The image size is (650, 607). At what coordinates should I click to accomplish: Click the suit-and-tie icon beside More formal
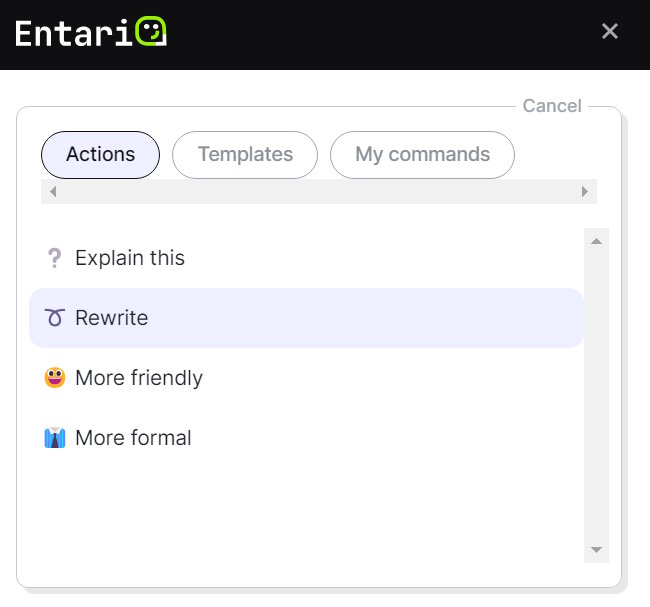(55, 438)
